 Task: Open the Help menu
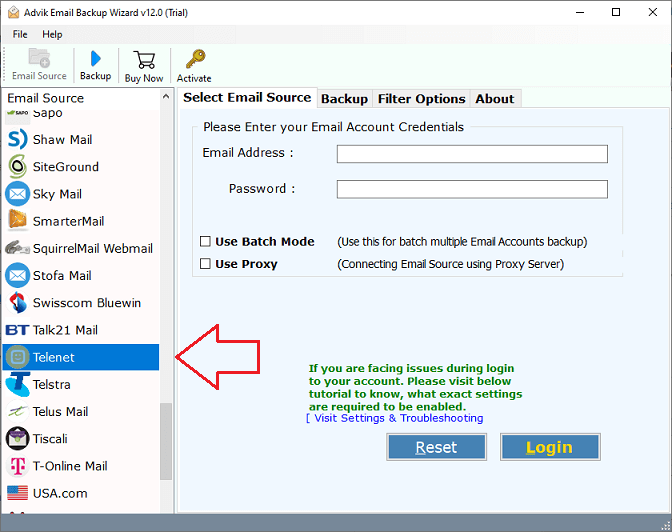coord(52,34)
